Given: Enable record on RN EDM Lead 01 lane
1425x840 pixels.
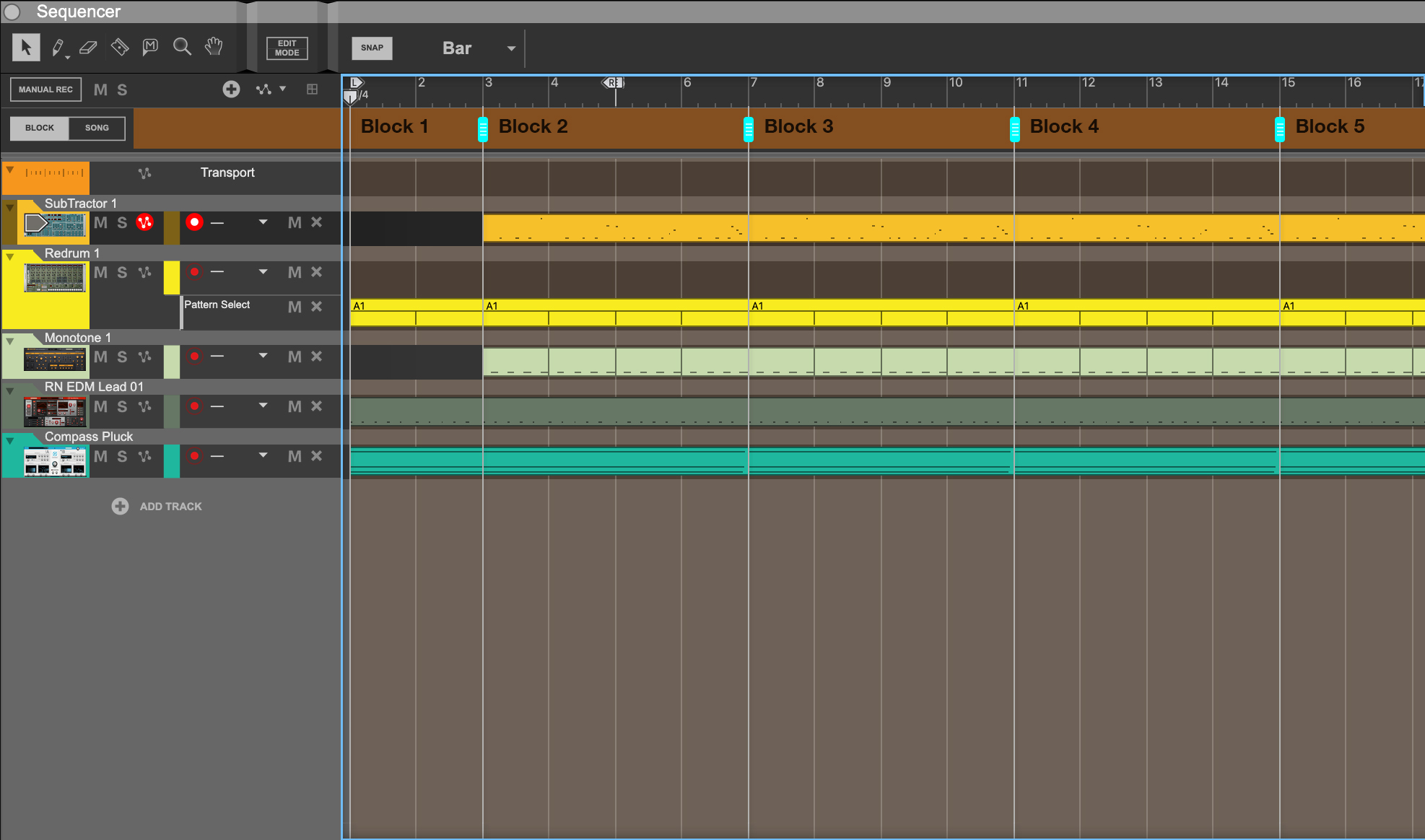Looking at the screenshot, I should pos(194,406).
